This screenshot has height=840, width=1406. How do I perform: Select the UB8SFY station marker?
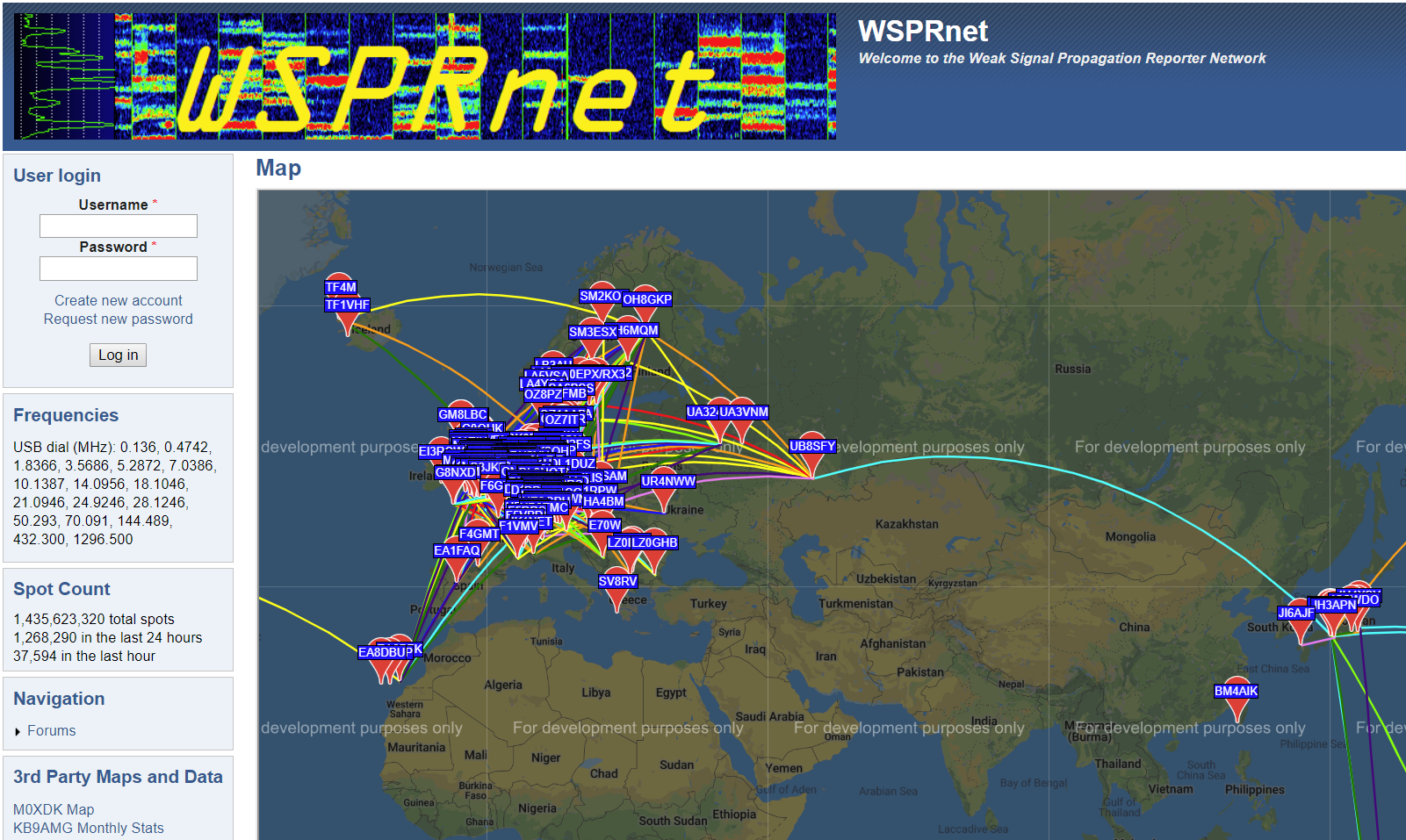(x=812, y=446)
